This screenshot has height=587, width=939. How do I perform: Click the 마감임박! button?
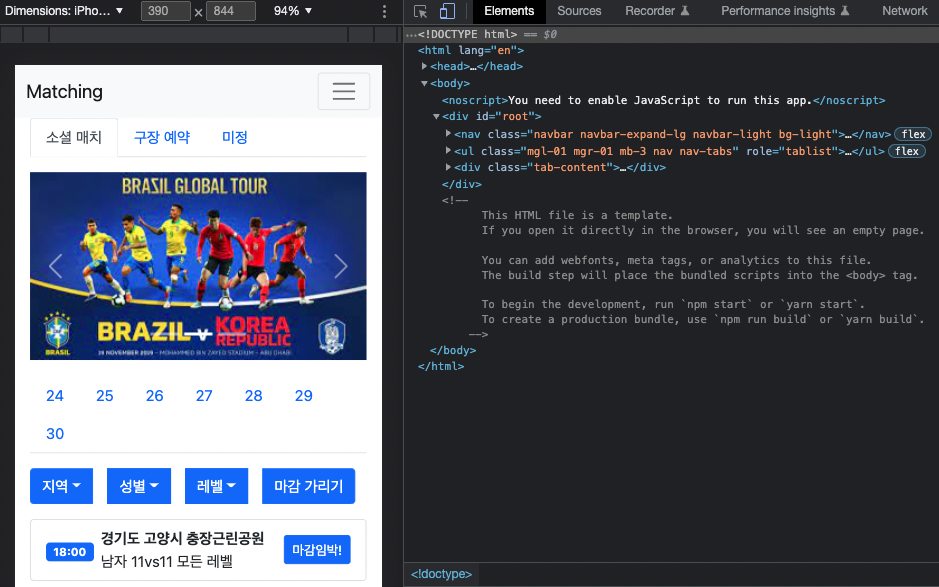click(317, 550)
